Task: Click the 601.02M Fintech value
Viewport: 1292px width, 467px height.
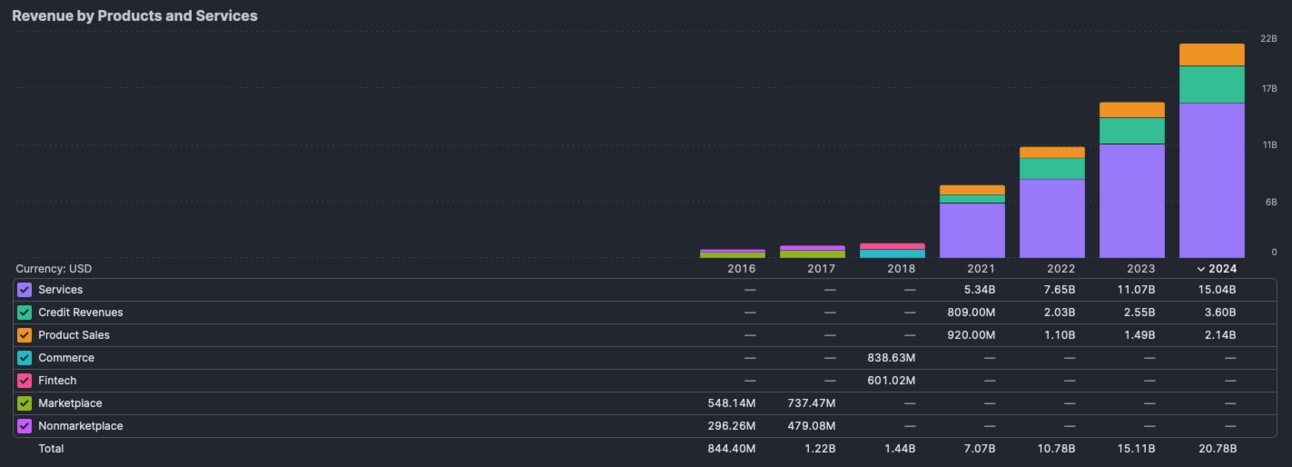Action: coord(893,381)
